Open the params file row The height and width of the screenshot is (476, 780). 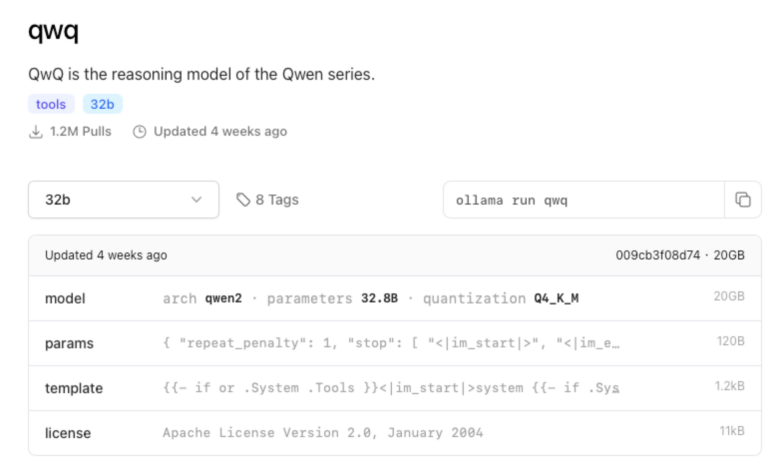69,343
